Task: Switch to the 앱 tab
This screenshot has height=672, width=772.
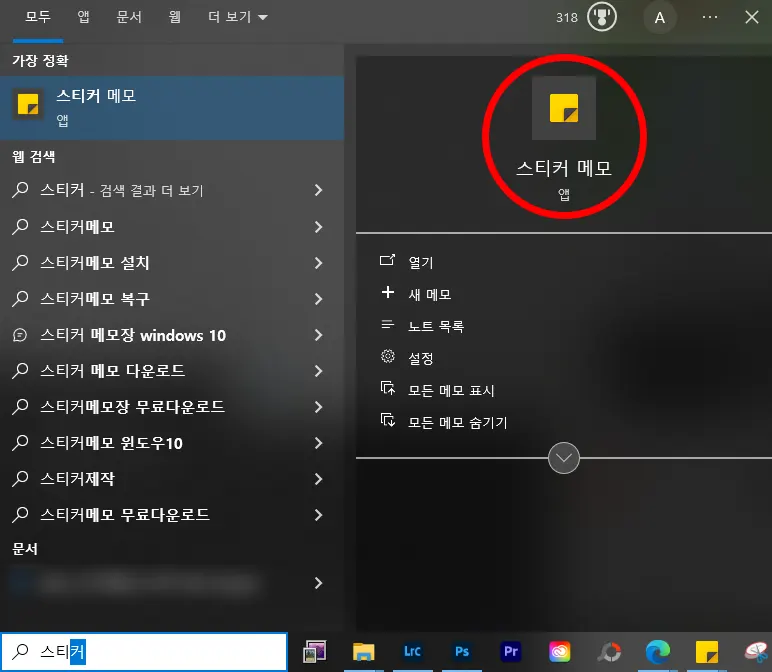Action: click(83, 17)
